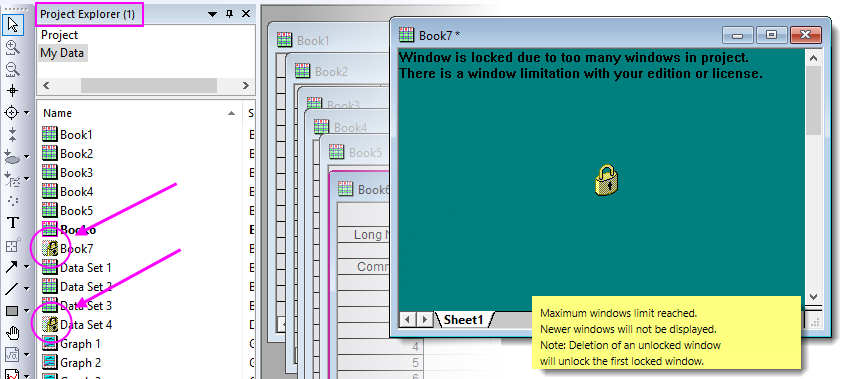Select Book3 in Project Explorer list

[x=76, y=172]
